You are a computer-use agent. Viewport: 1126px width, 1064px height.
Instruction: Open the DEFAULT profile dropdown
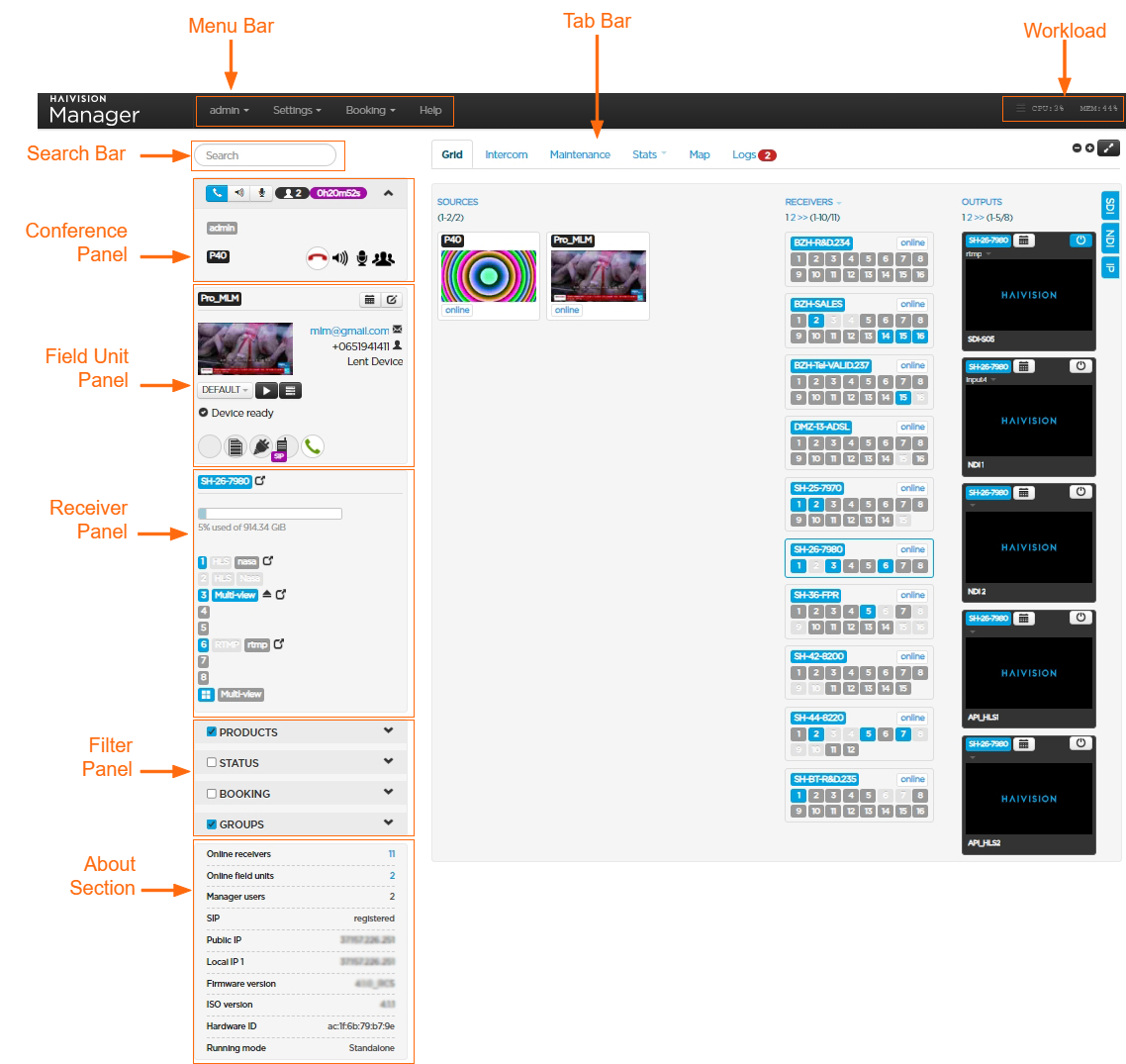pyautogui.click(x=225, y=390)
